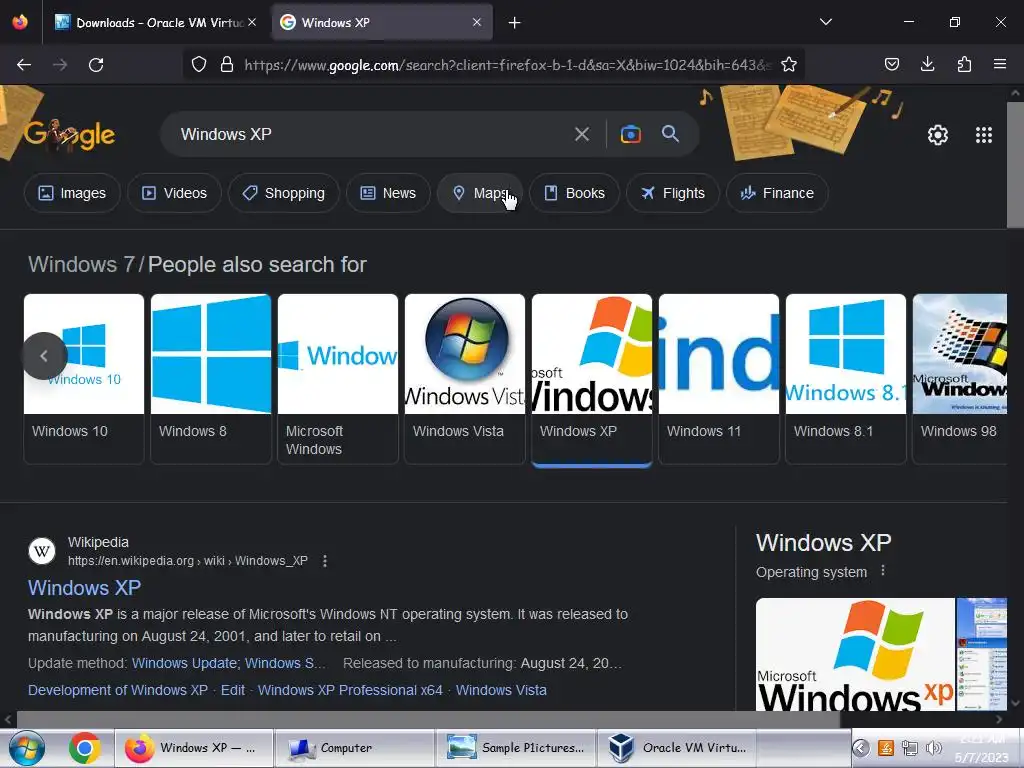Clear the search box with X

[581, 135]
